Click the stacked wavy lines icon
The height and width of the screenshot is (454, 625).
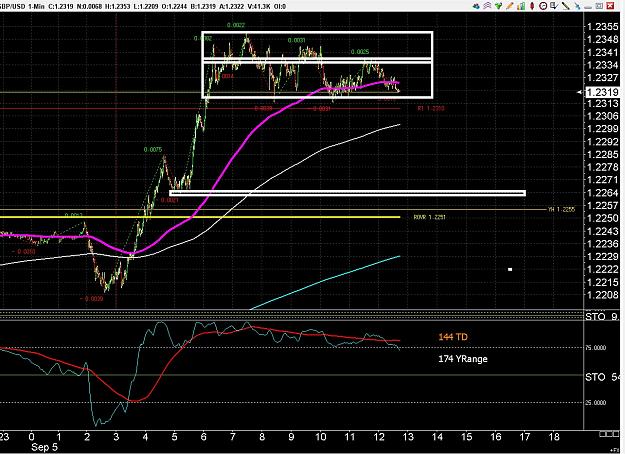click(487, 6)
